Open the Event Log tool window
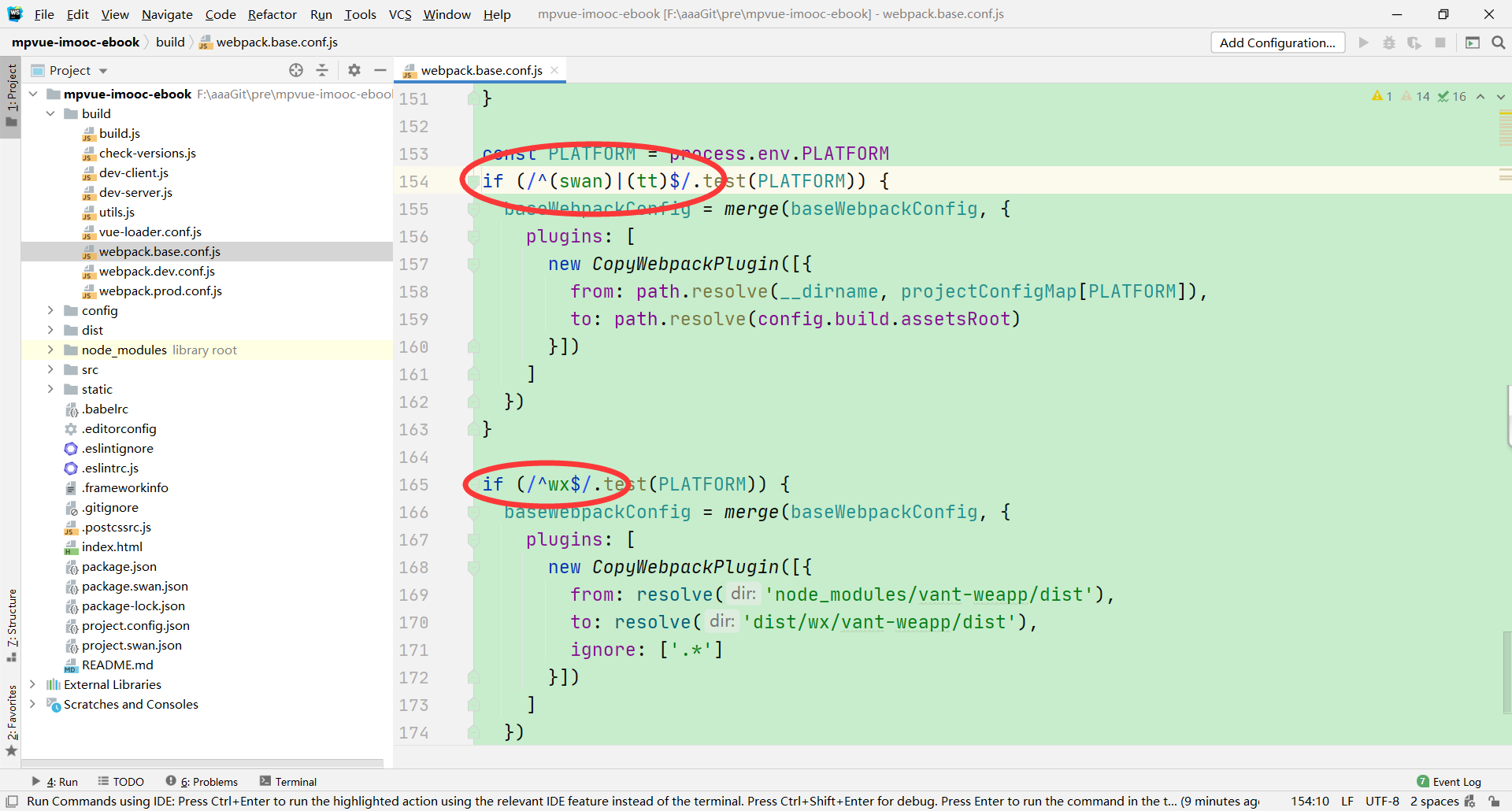The width and height of the screenshot is (1512, 811). pos(1448,782)
